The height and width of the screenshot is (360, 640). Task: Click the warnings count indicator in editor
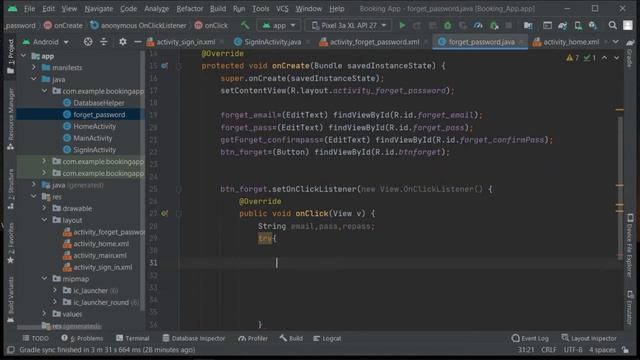pyautogui.click(x=572, y=58)
